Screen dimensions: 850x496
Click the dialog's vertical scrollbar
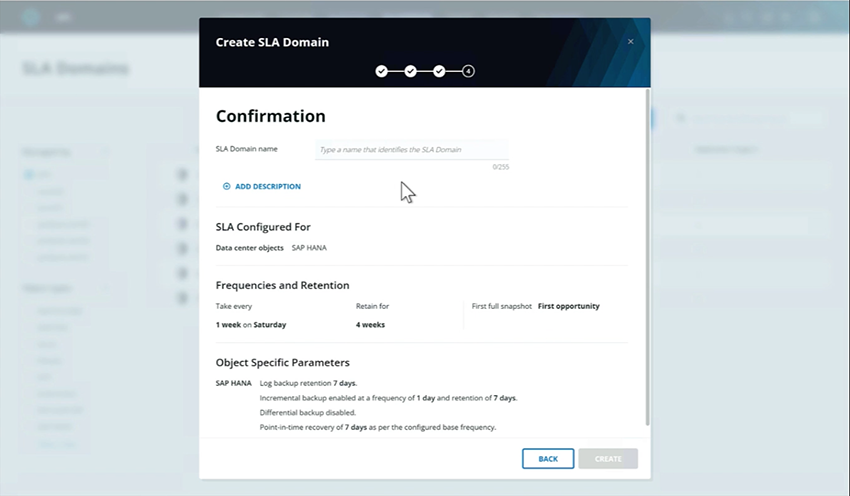(648, 257)
